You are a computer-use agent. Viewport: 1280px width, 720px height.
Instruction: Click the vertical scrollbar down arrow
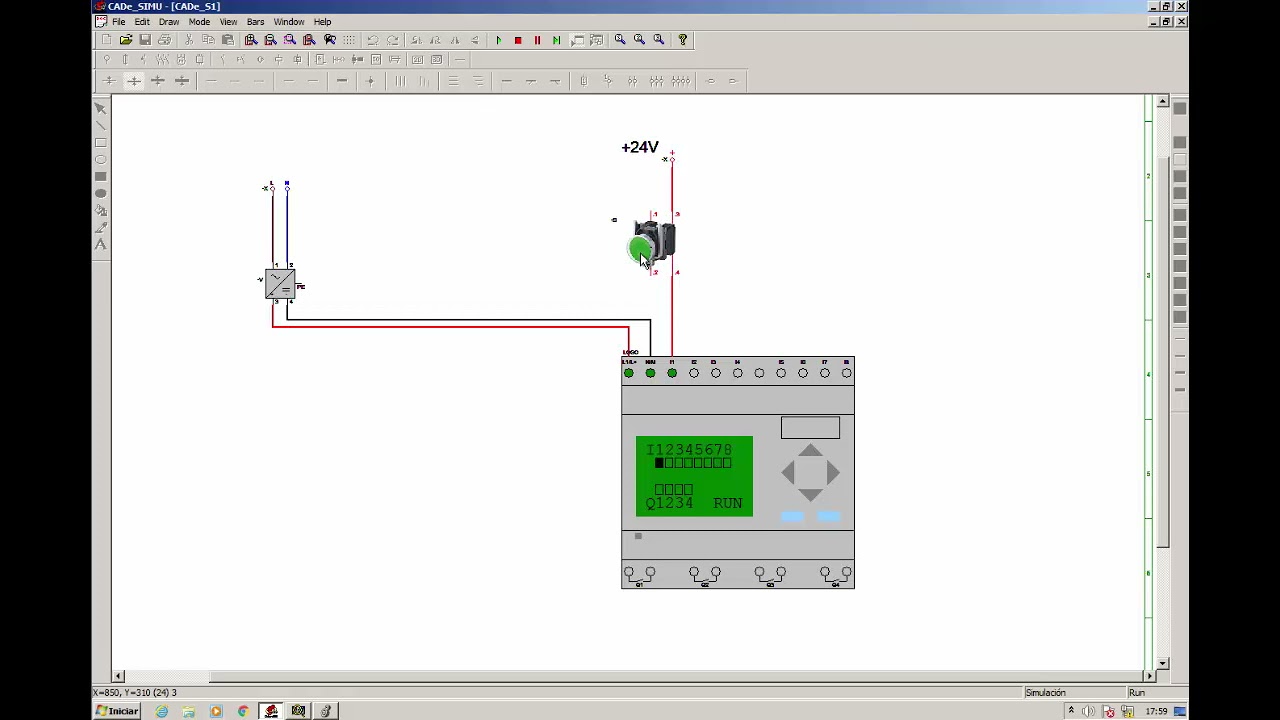[x=1162, y=663]
